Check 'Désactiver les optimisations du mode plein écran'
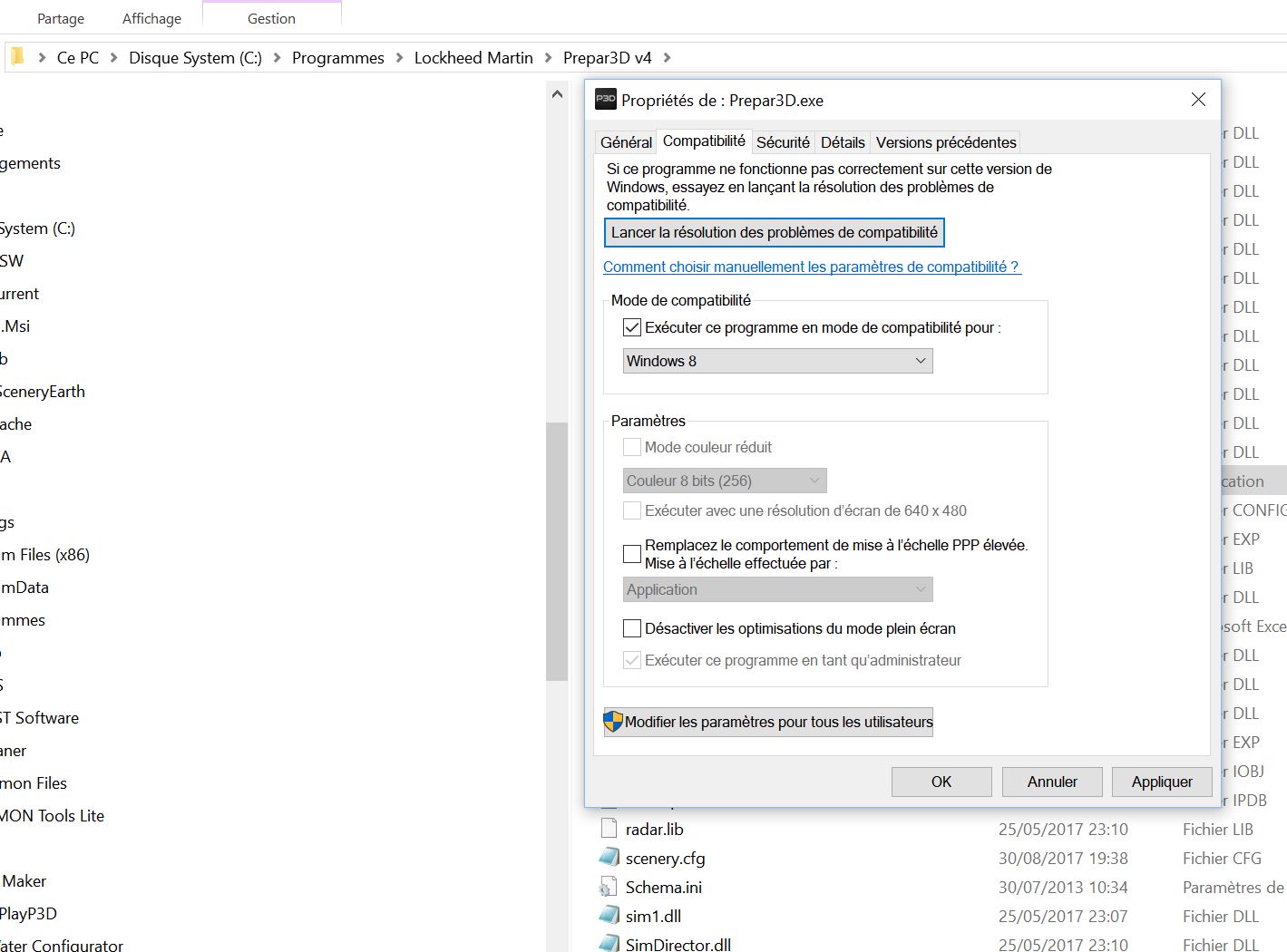This screenshot has height=952, width=1287. 632,628
